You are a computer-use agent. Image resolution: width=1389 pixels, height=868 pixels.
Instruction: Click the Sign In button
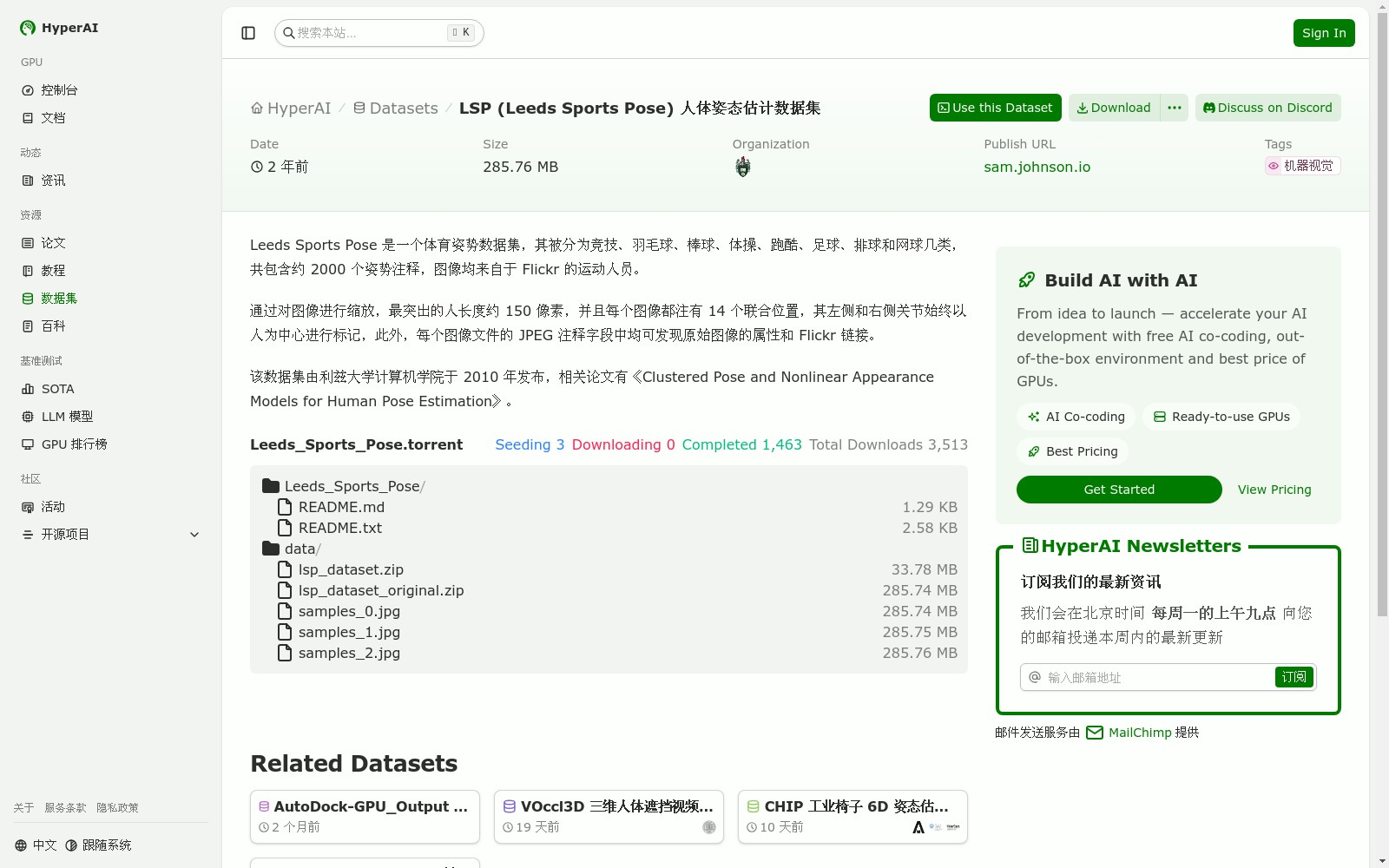click(x=1324, y=33)
